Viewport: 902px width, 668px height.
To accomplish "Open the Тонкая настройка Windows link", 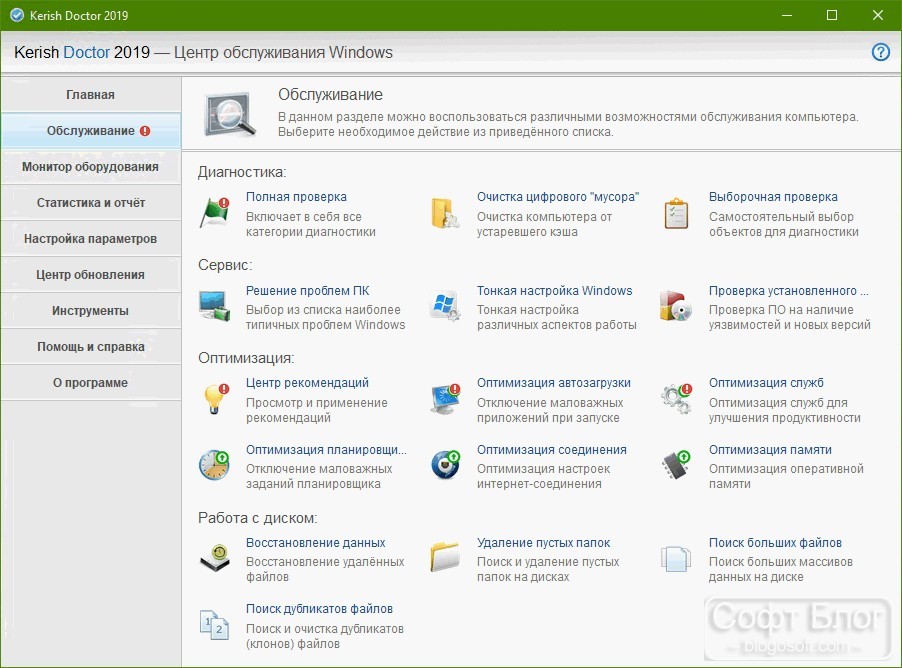I will click(x=555, y=291).
